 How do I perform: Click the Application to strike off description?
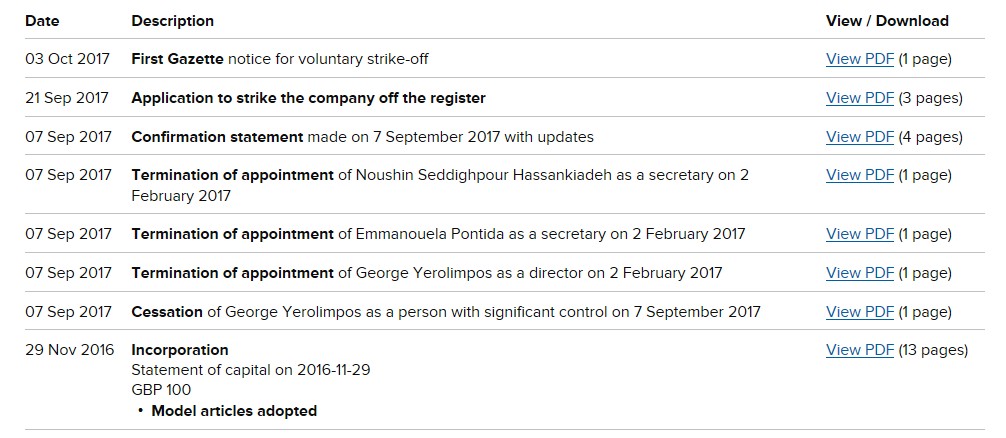click(308, 98)
